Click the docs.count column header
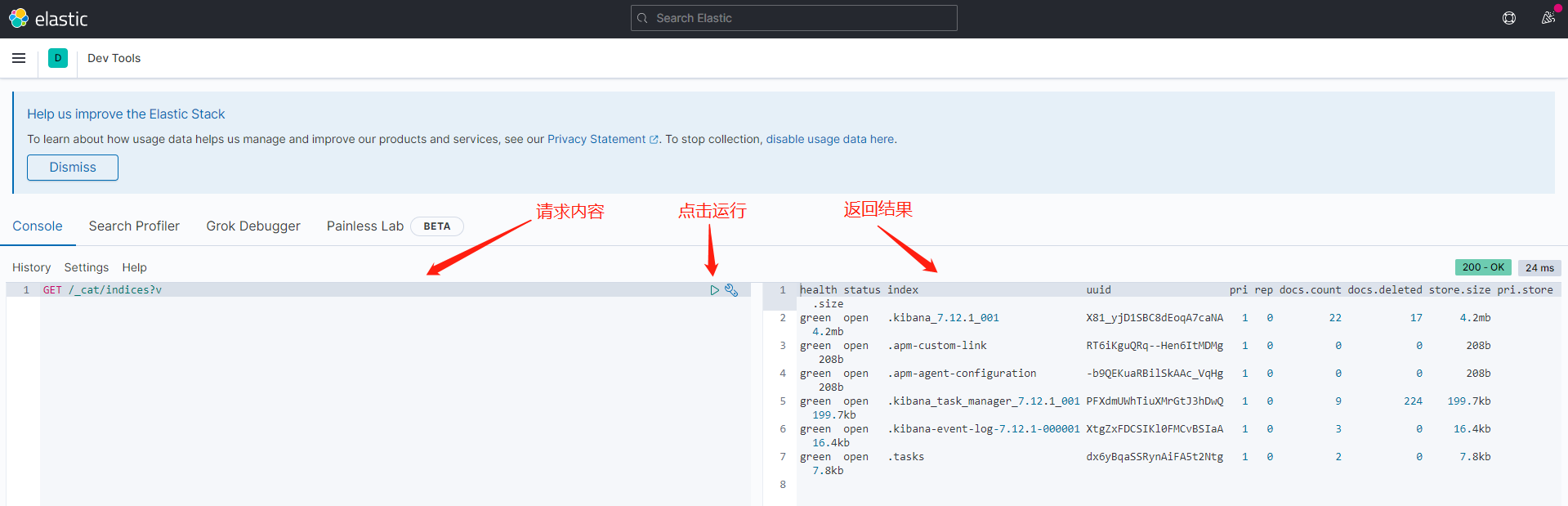Viewport: 1568px width, 506px height. [x=1310, y=290]
